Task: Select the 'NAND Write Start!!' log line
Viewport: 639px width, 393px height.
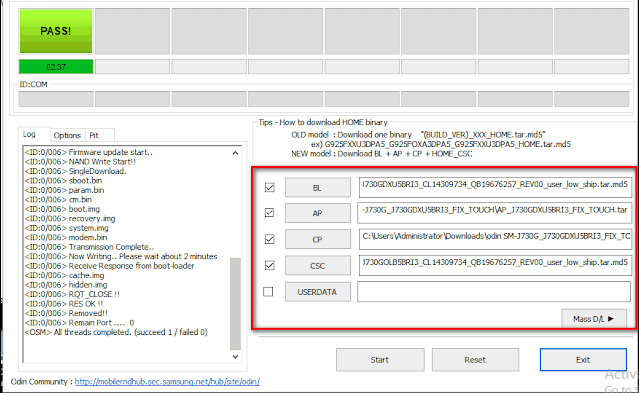Action: (80, 161)
